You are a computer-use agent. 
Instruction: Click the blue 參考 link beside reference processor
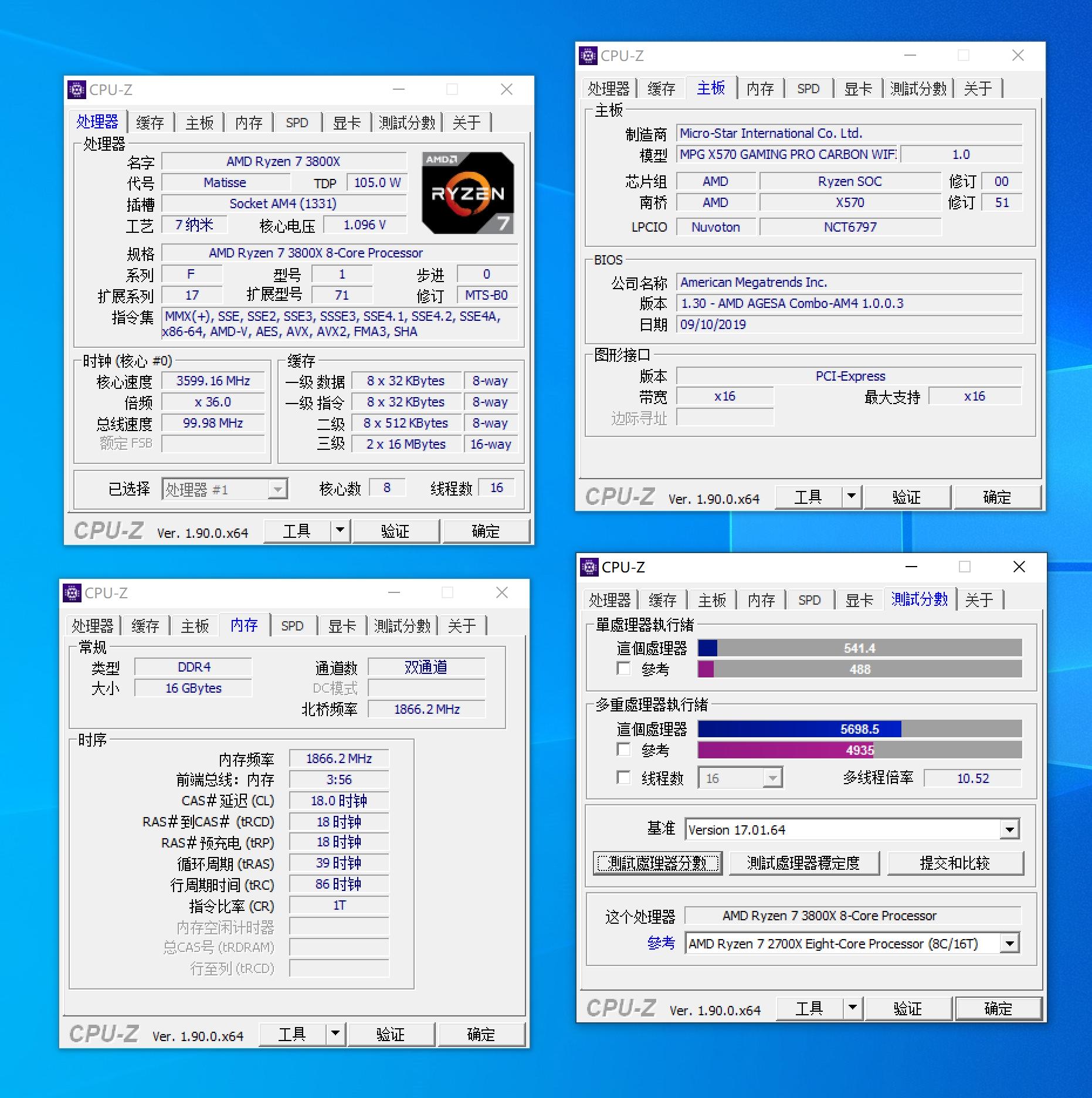click(x=661, y=943)
